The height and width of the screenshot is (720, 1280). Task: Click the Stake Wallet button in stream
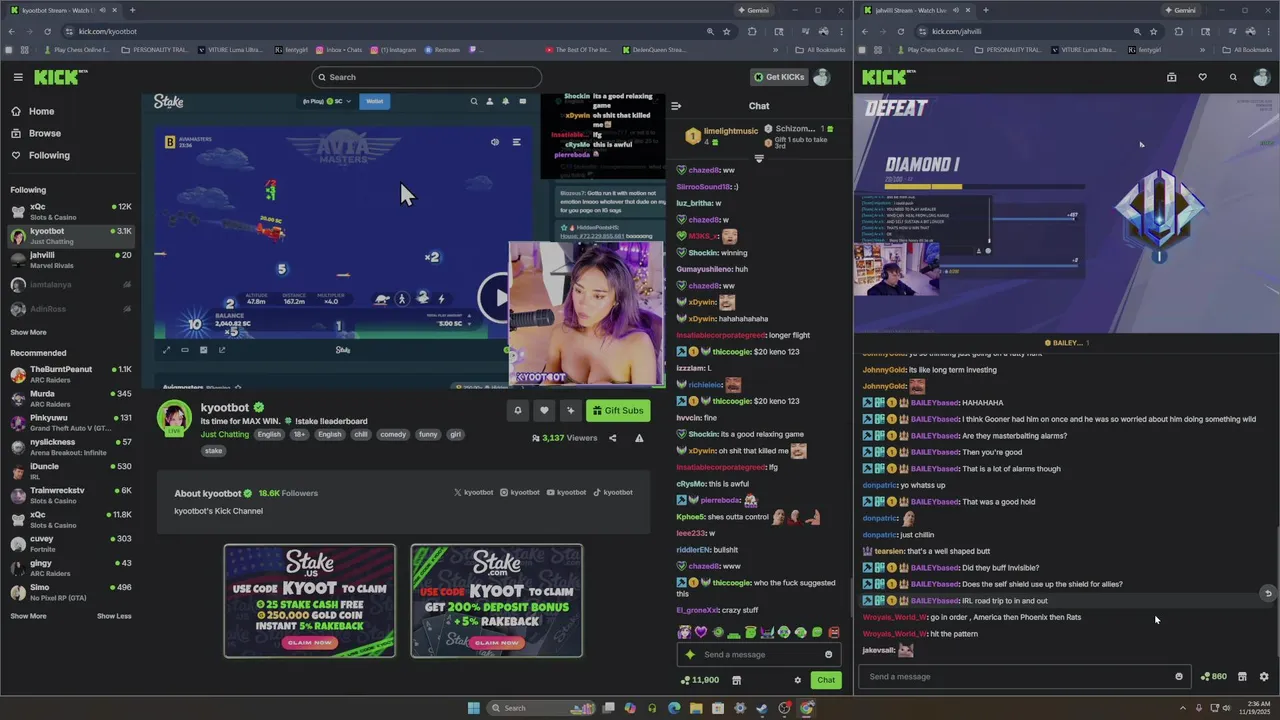[374, 101]
